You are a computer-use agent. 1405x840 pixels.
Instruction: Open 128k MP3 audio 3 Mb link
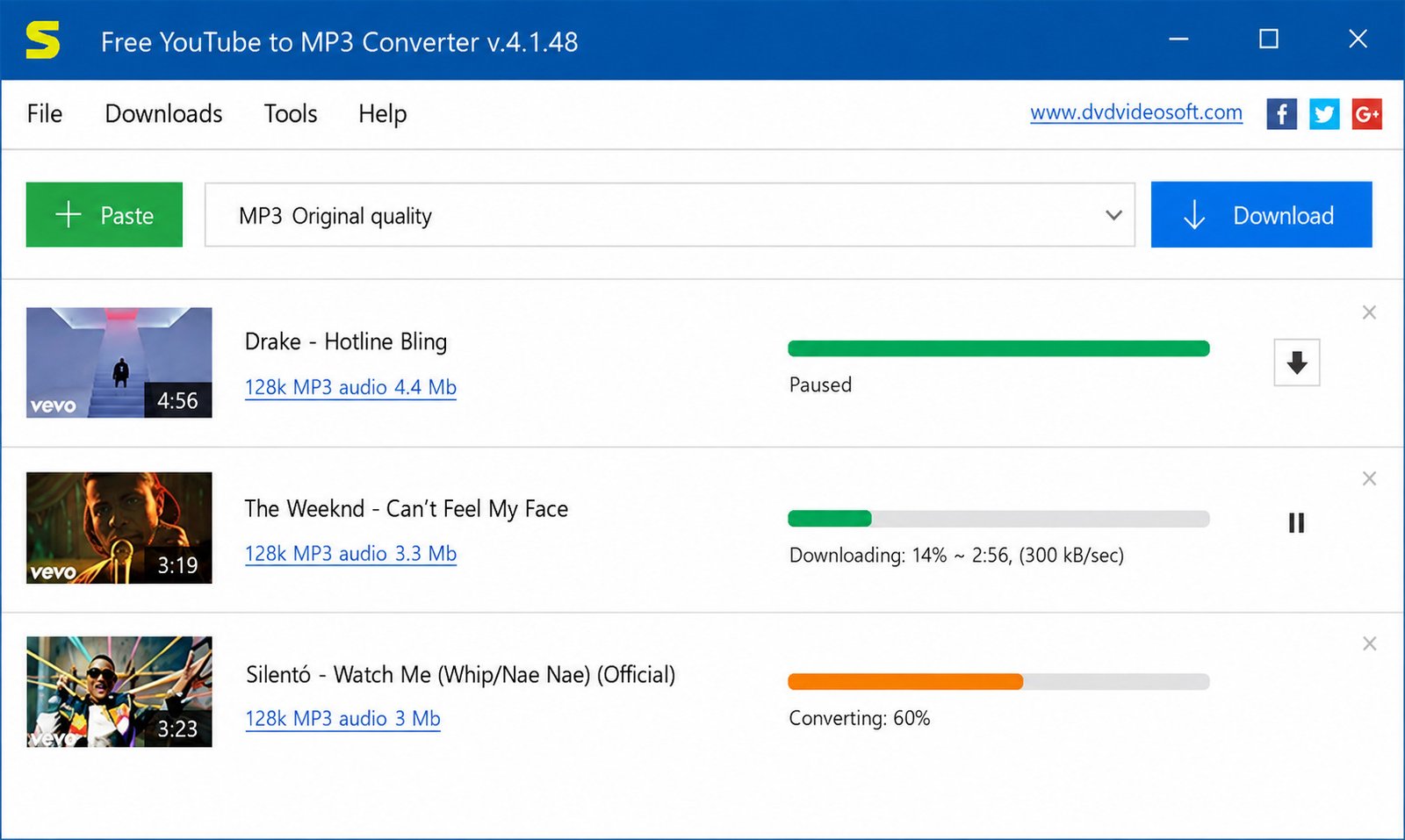(342, 719)
